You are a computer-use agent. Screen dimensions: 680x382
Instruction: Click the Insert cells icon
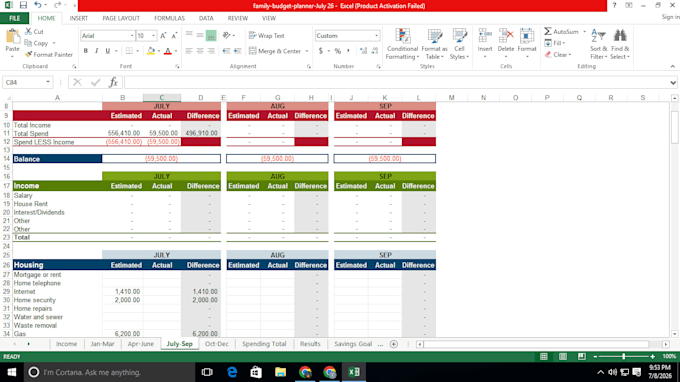click(x=485, y=36)
